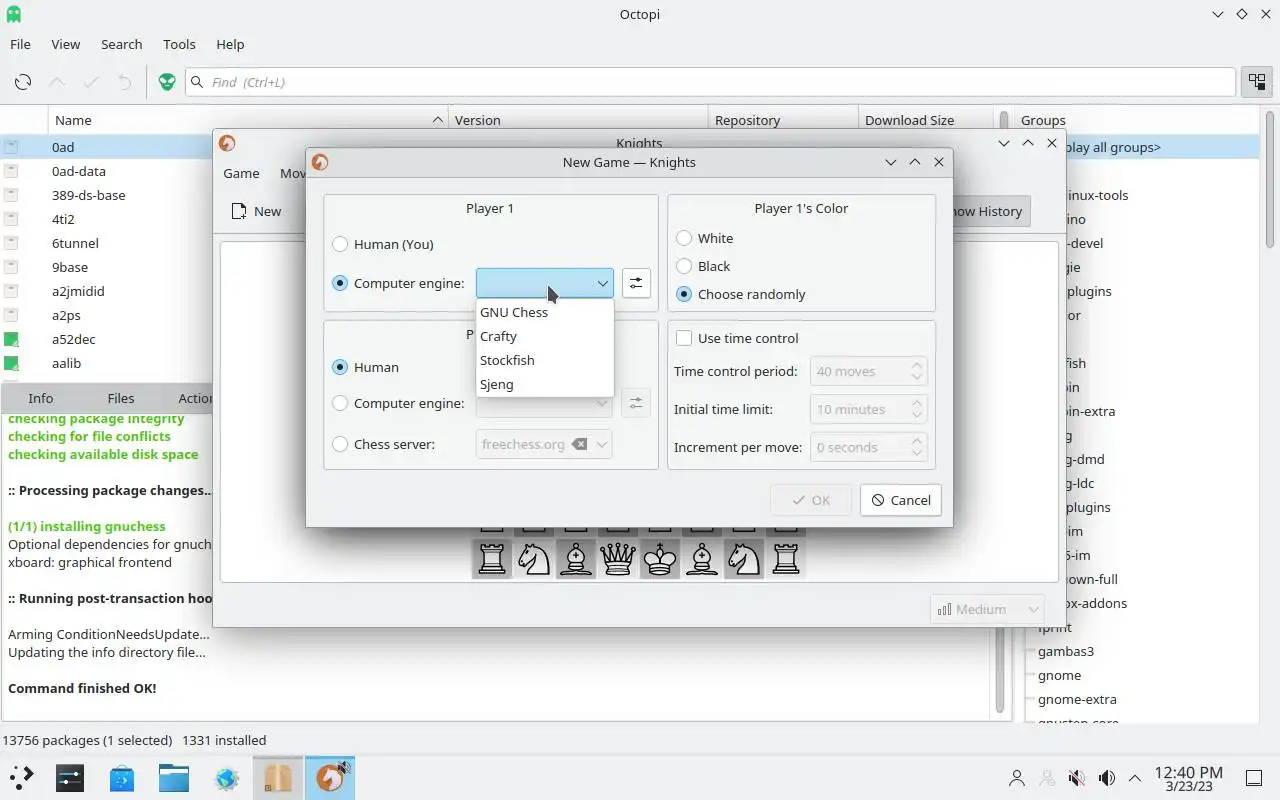Viewport: 1280px width, 800px height.
Task: Expand the system tray hidden icons arrow
Action: (x=1135, y=778)
